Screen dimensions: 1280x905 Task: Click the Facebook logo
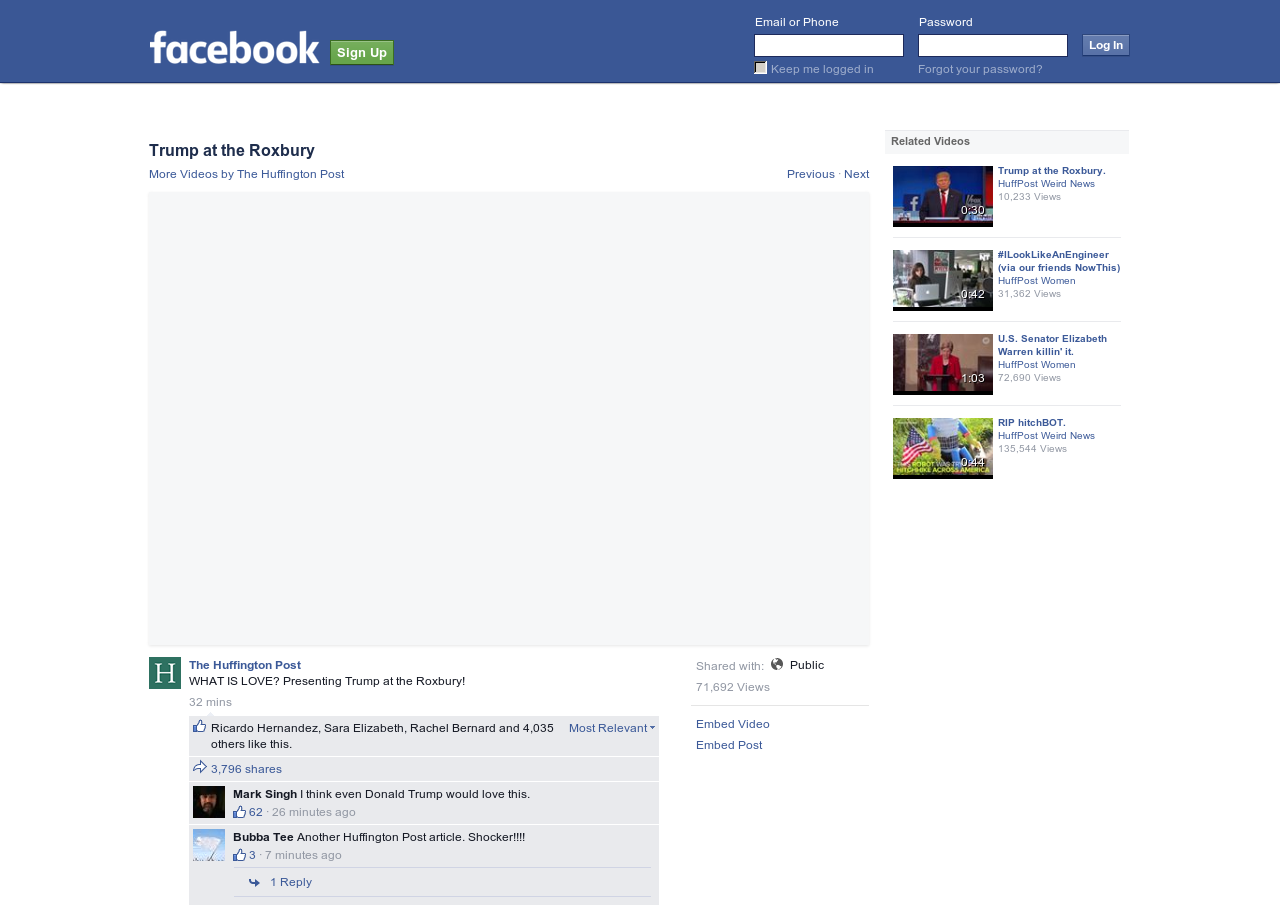tap(234, 48)
